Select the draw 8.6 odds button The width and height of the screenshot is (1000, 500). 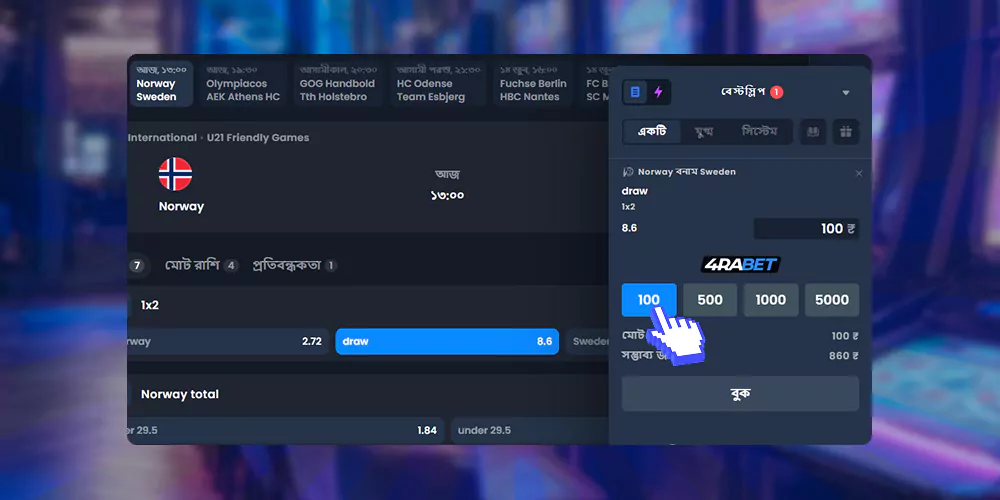[447, 341]
